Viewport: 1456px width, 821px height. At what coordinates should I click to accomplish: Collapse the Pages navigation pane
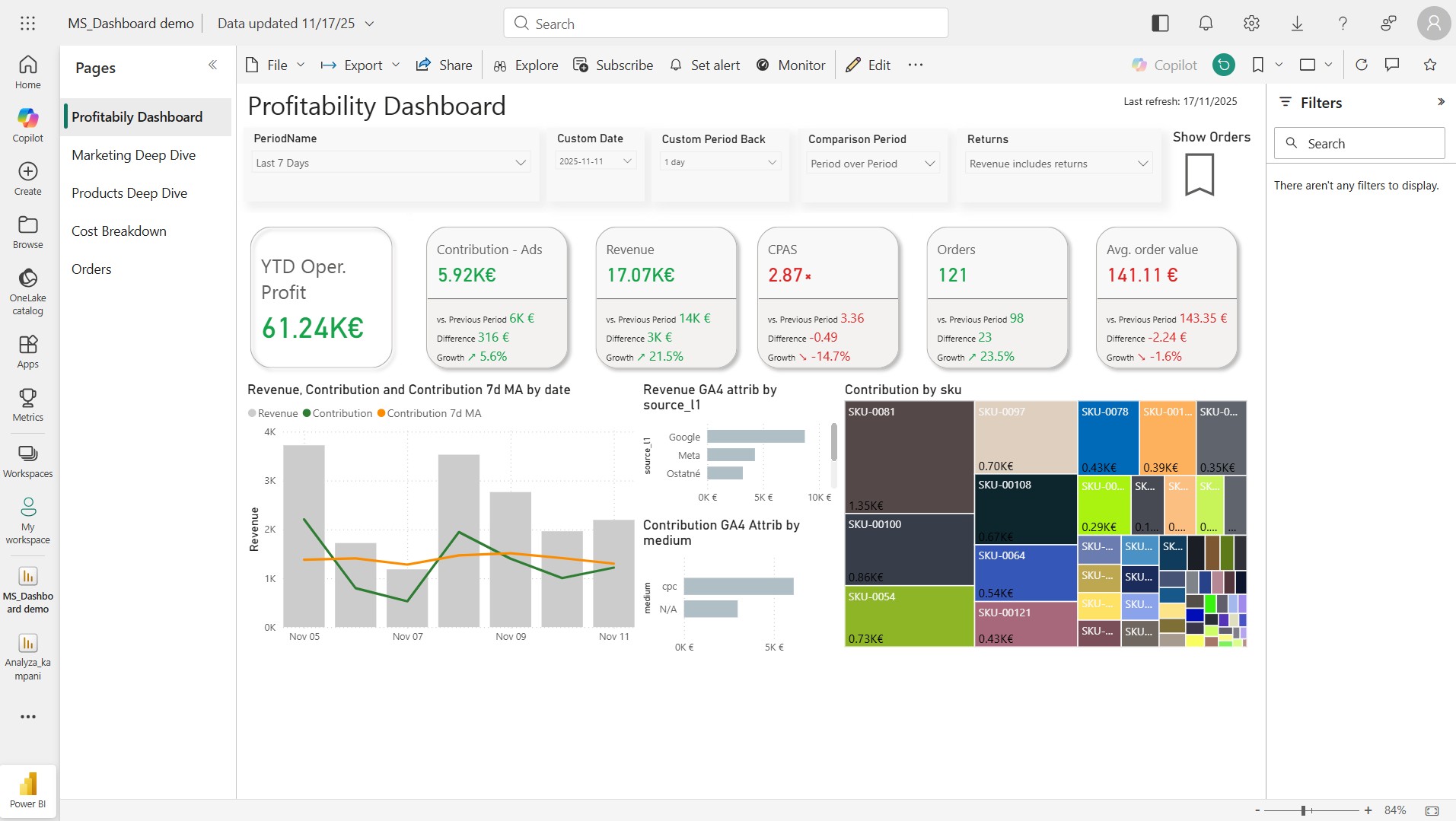[212, 65]
